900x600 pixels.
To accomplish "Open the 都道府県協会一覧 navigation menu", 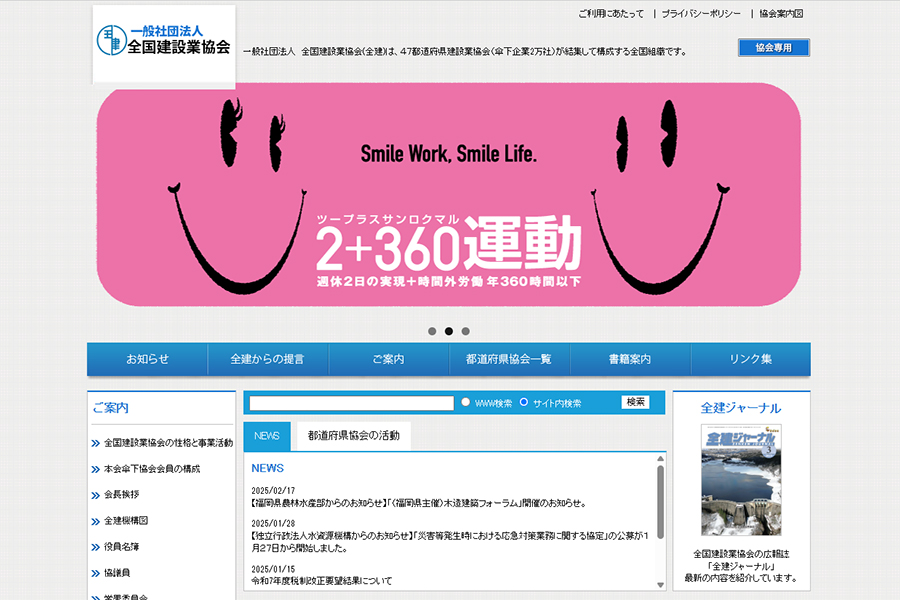I will tap(509, 359).
